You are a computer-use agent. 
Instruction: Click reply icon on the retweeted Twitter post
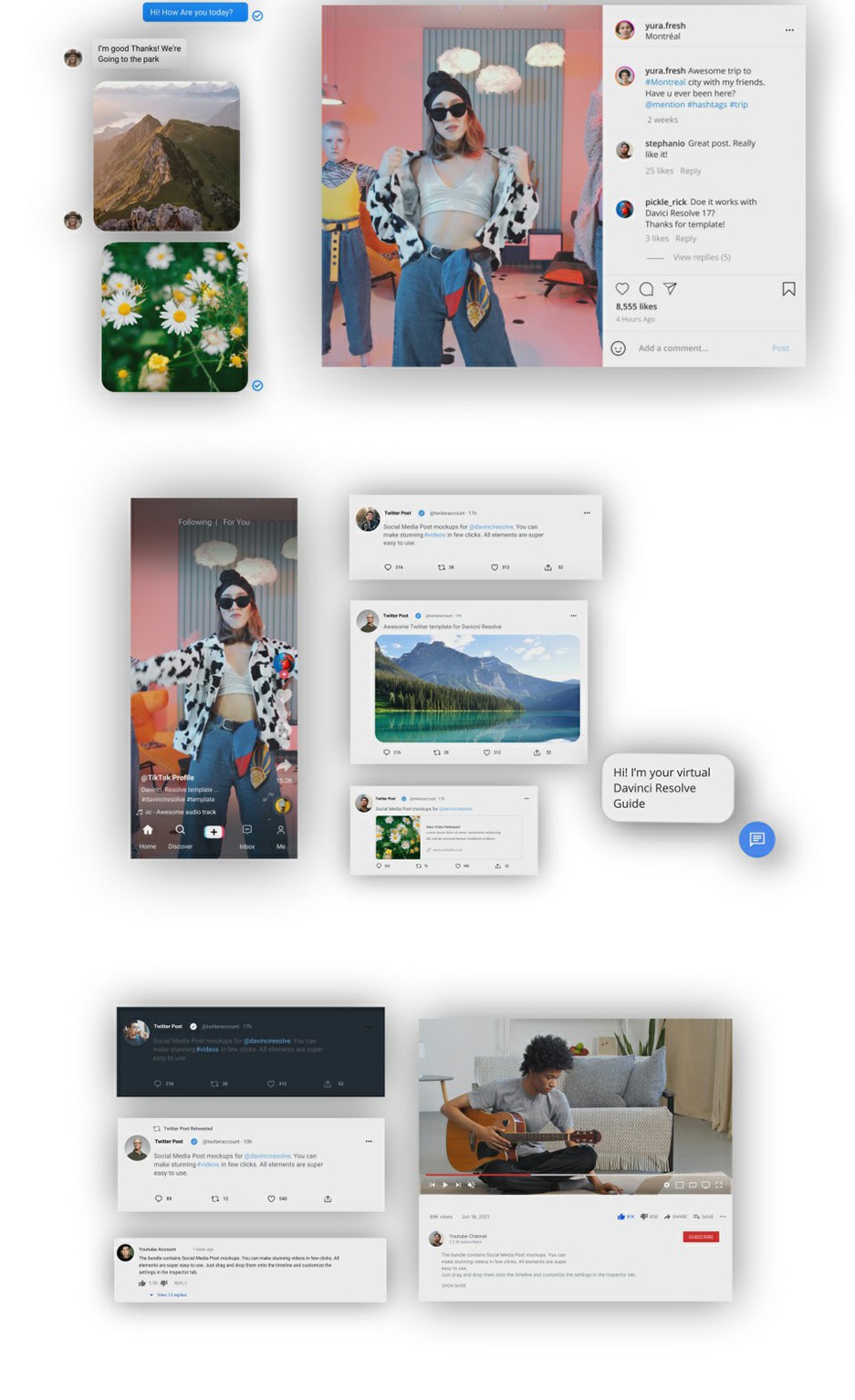click(159, 1198)
